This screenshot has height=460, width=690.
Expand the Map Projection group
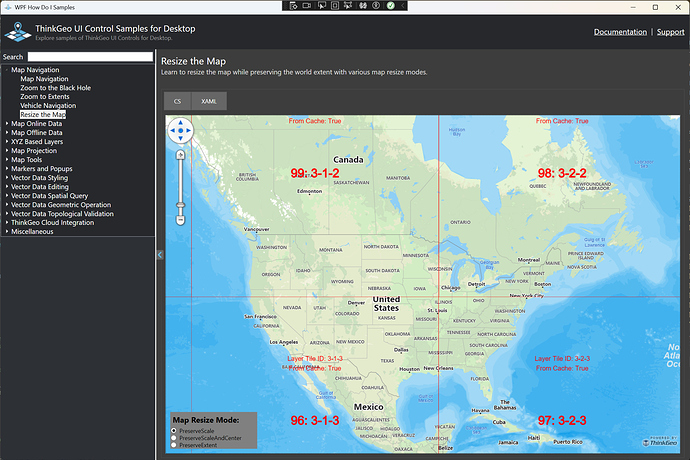[7, 151]
